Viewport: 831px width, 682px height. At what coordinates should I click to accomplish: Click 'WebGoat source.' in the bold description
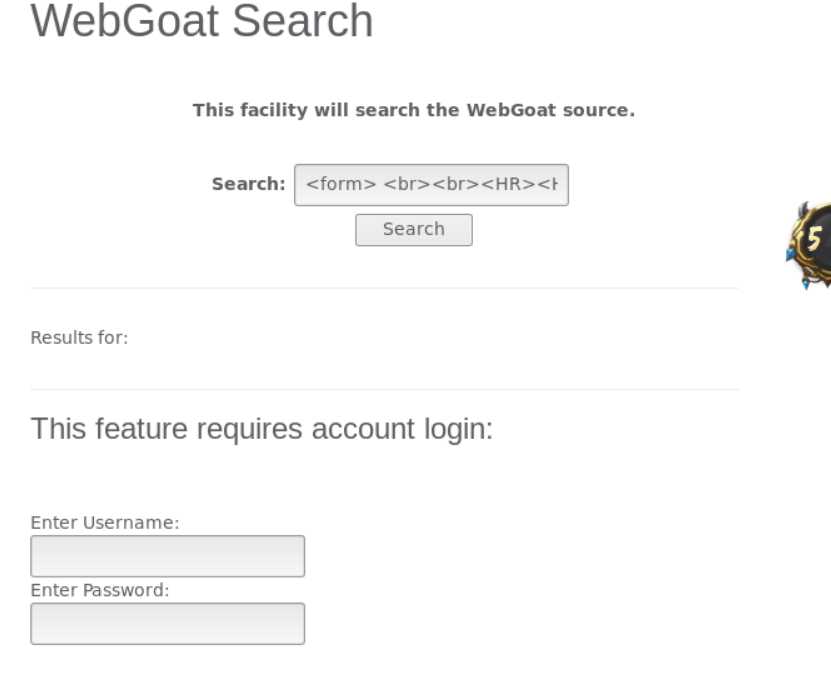pos(551,110)
